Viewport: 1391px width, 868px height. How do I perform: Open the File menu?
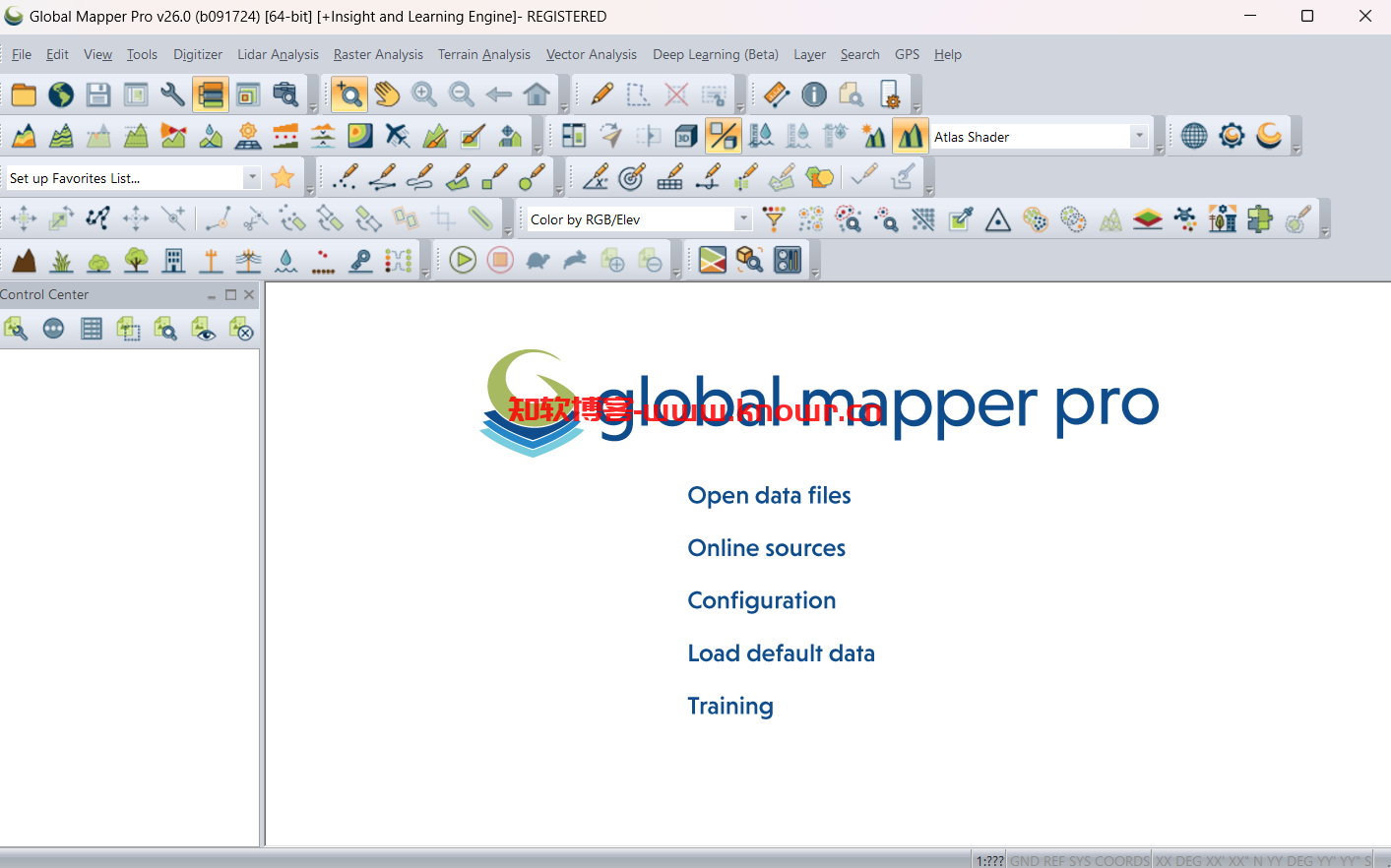pos(22,54)
